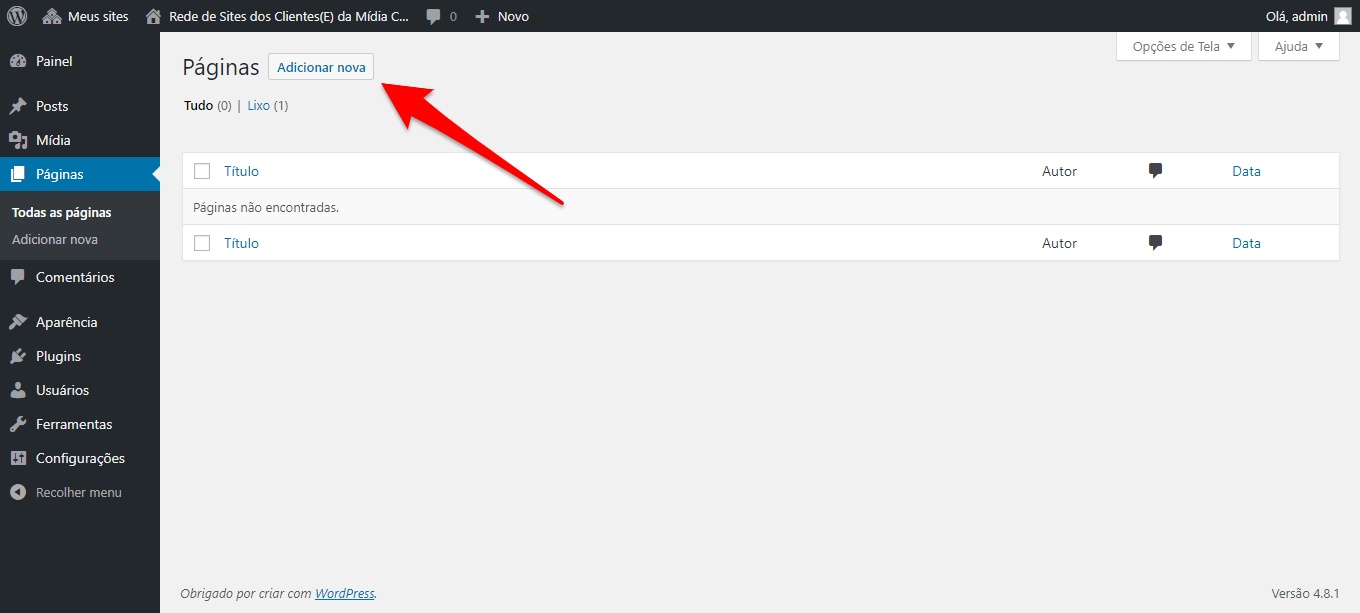Select Adicionar nova submenu in sidebar
The image size is (1360, 613).
coord(55,239)
